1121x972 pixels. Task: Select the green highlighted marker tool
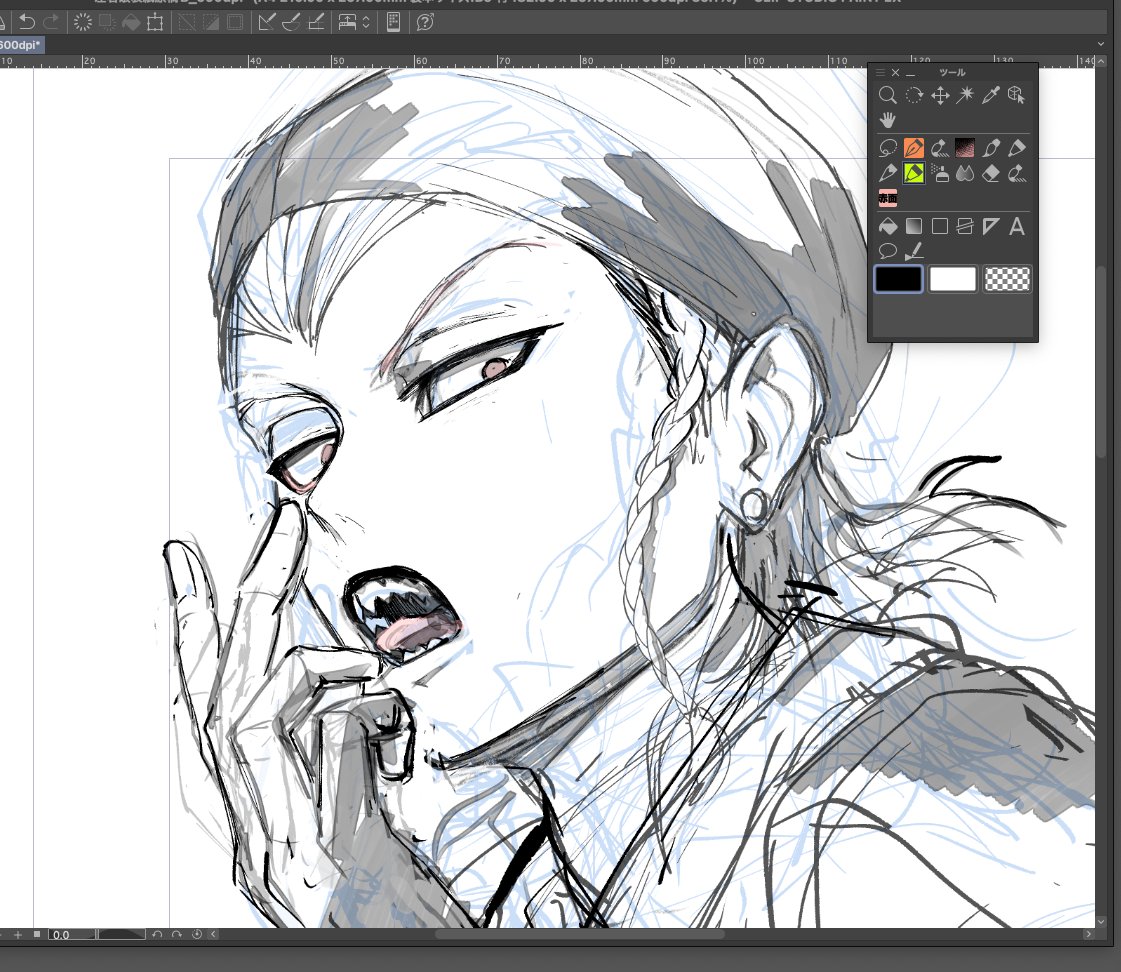click(x=914, y=173)
